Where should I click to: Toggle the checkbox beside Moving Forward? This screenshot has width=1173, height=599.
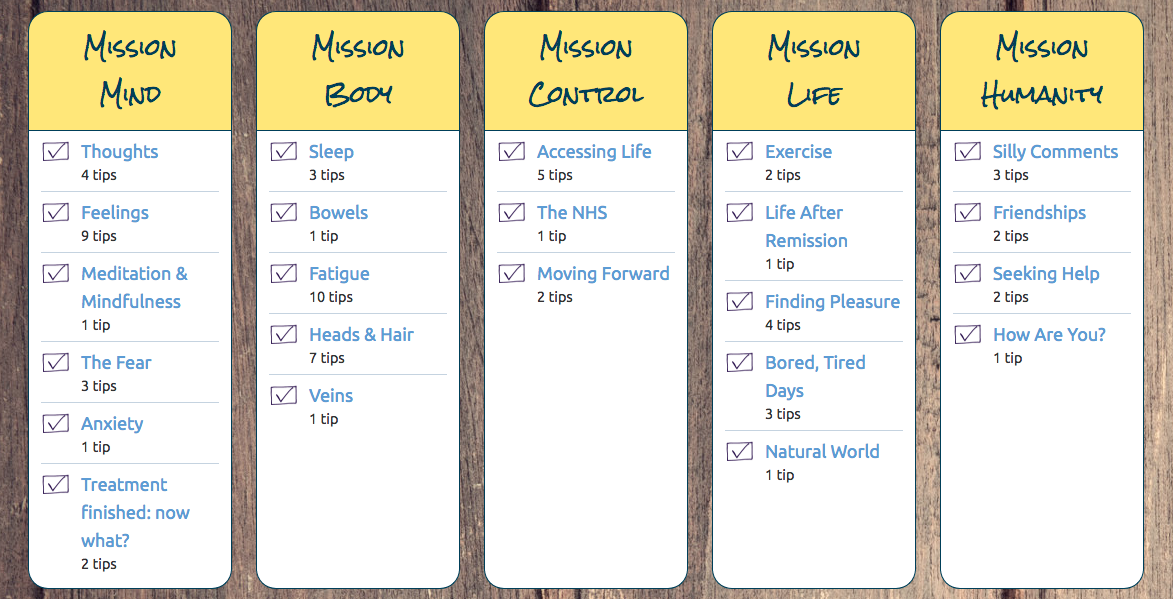click(x=512, y=273)
